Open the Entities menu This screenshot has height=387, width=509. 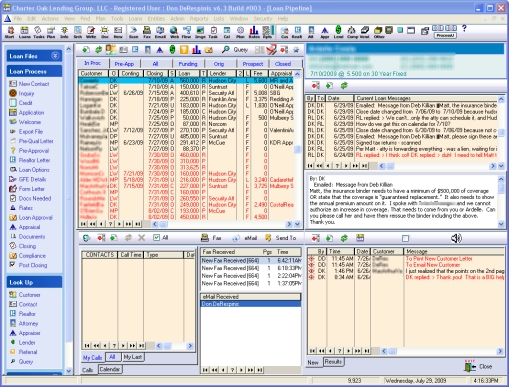156,19
